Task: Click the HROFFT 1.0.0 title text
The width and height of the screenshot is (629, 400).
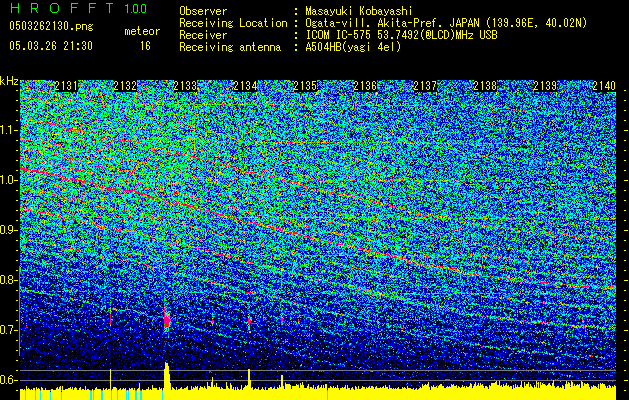Action: coord(78,8)
